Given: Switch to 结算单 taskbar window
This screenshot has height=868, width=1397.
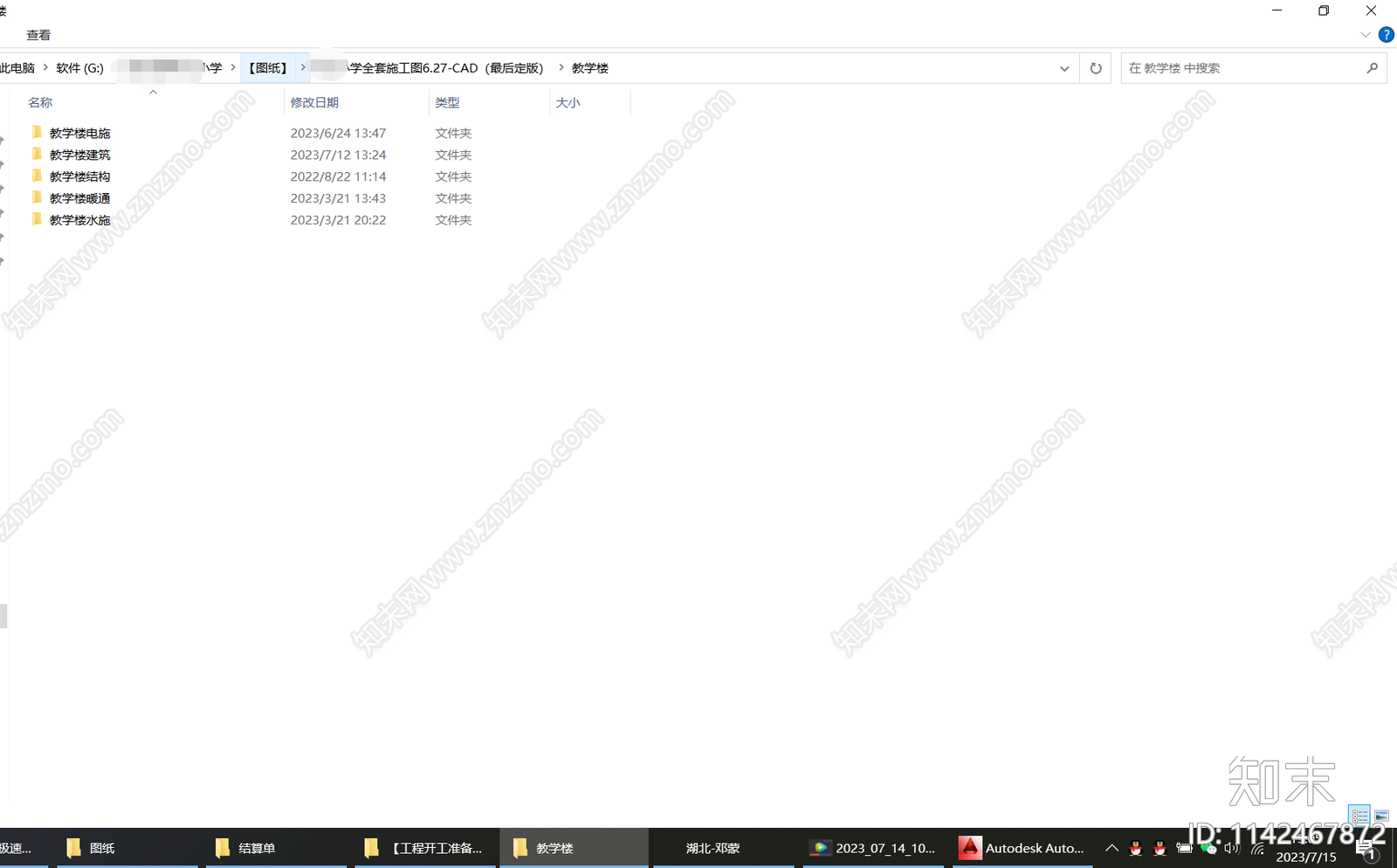Looking at the screenshot, I should (276, 848).
